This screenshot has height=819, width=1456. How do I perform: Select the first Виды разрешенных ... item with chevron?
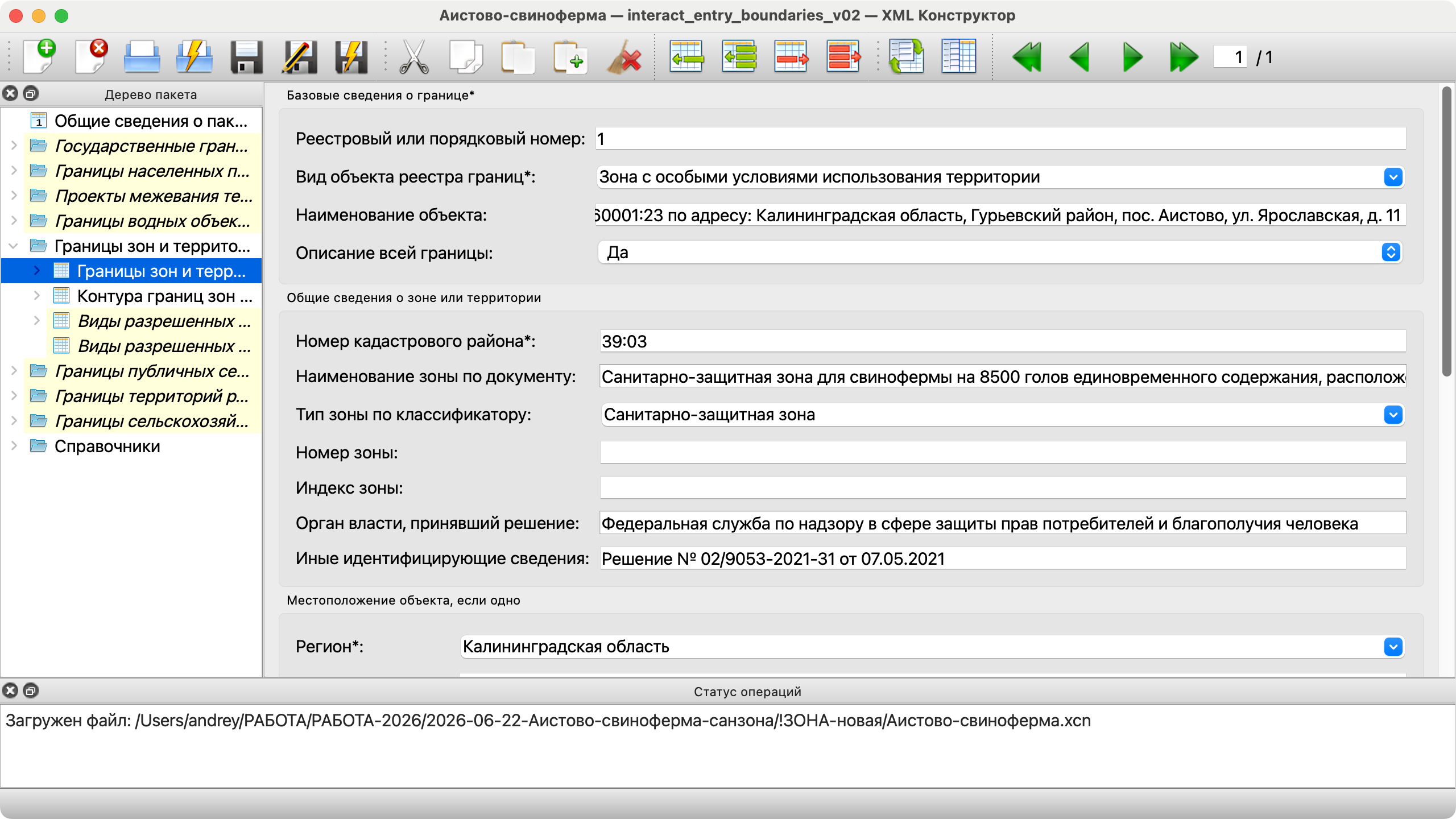(164, 321)
